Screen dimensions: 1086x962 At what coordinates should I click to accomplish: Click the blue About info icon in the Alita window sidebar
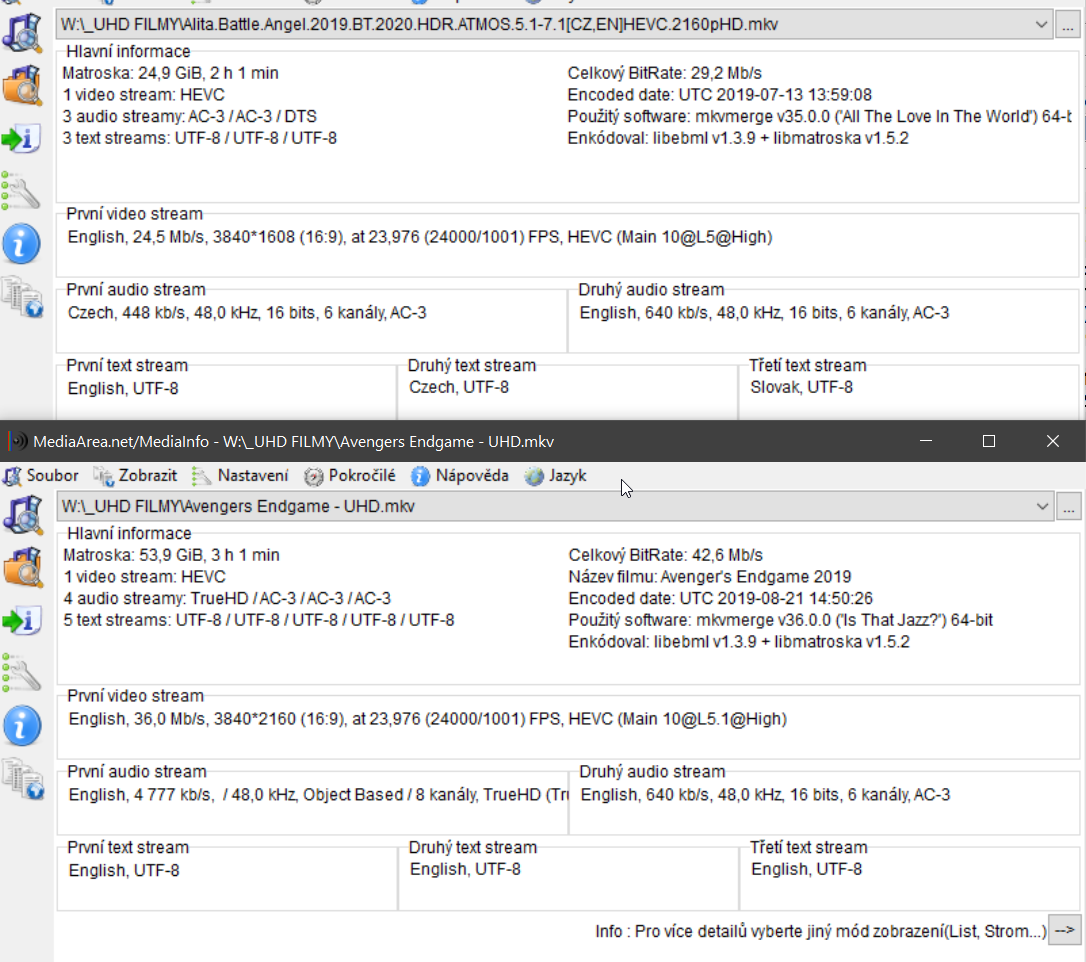pos(21,244)
